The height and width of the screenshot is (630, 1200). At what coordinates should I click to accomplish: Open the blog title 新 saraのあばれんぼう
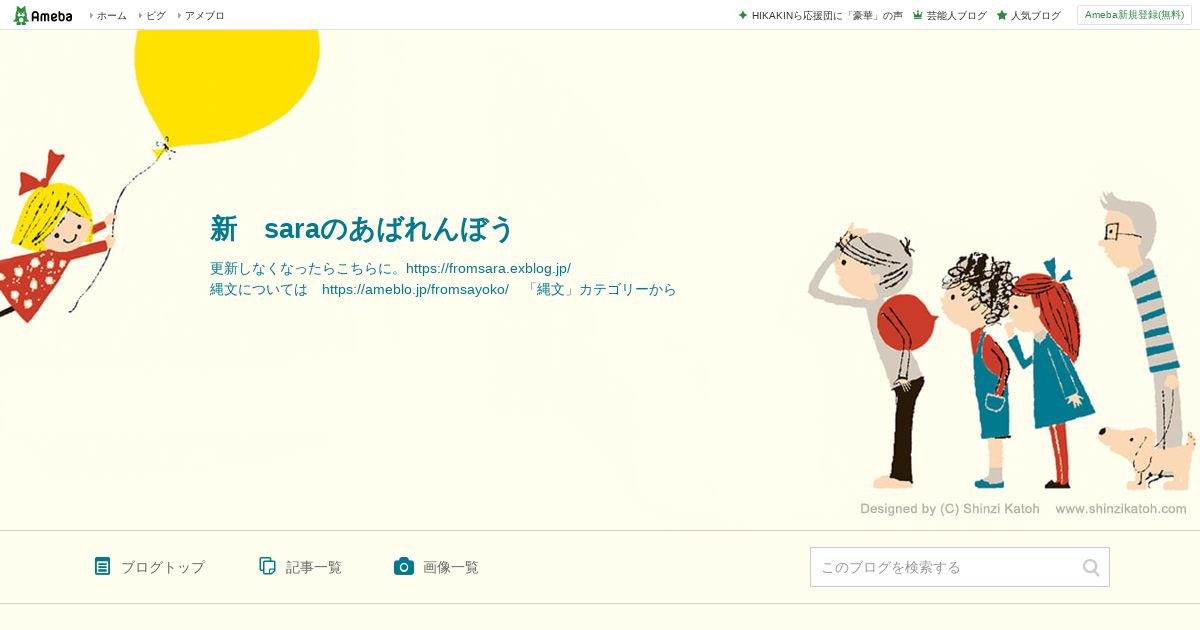361,229
